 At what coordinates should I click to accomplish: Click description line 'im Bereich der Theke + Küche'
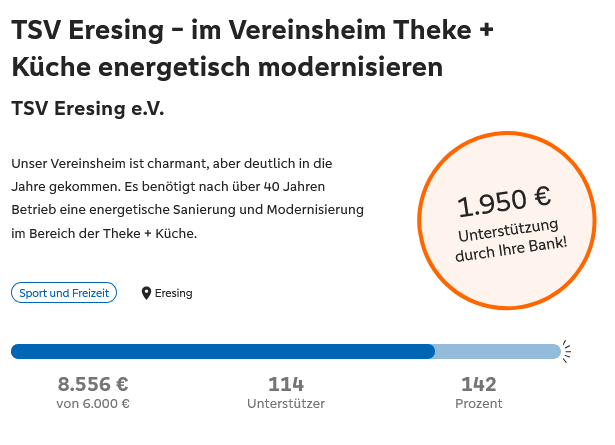coord(105,234)
